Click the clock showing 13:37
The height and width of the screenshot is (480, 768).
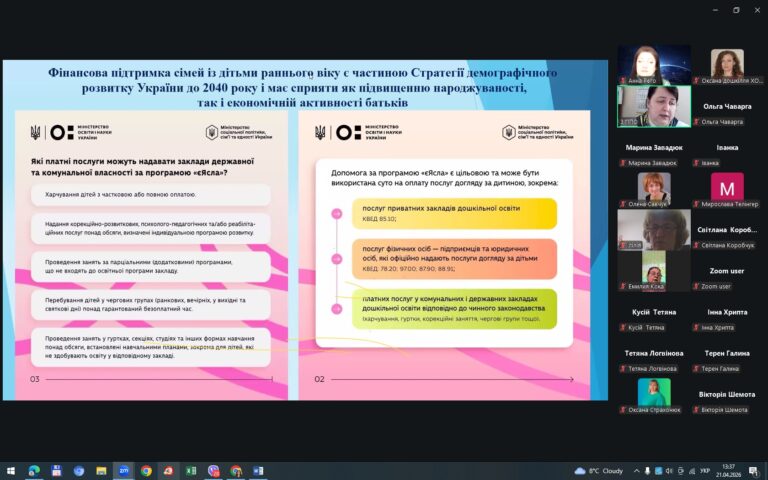point(728,471)
